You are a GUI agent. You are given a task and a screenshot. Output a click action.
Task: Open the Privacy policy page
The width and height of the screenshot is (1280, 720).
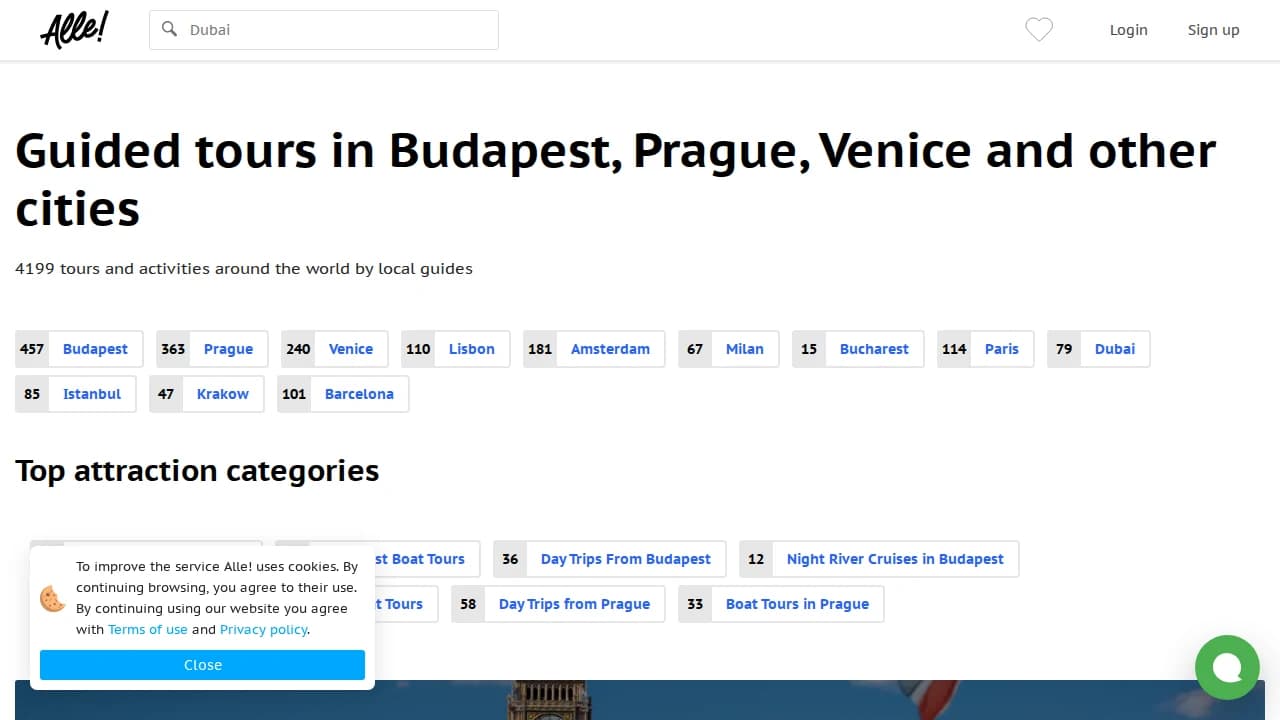click(x=263, y=629)
